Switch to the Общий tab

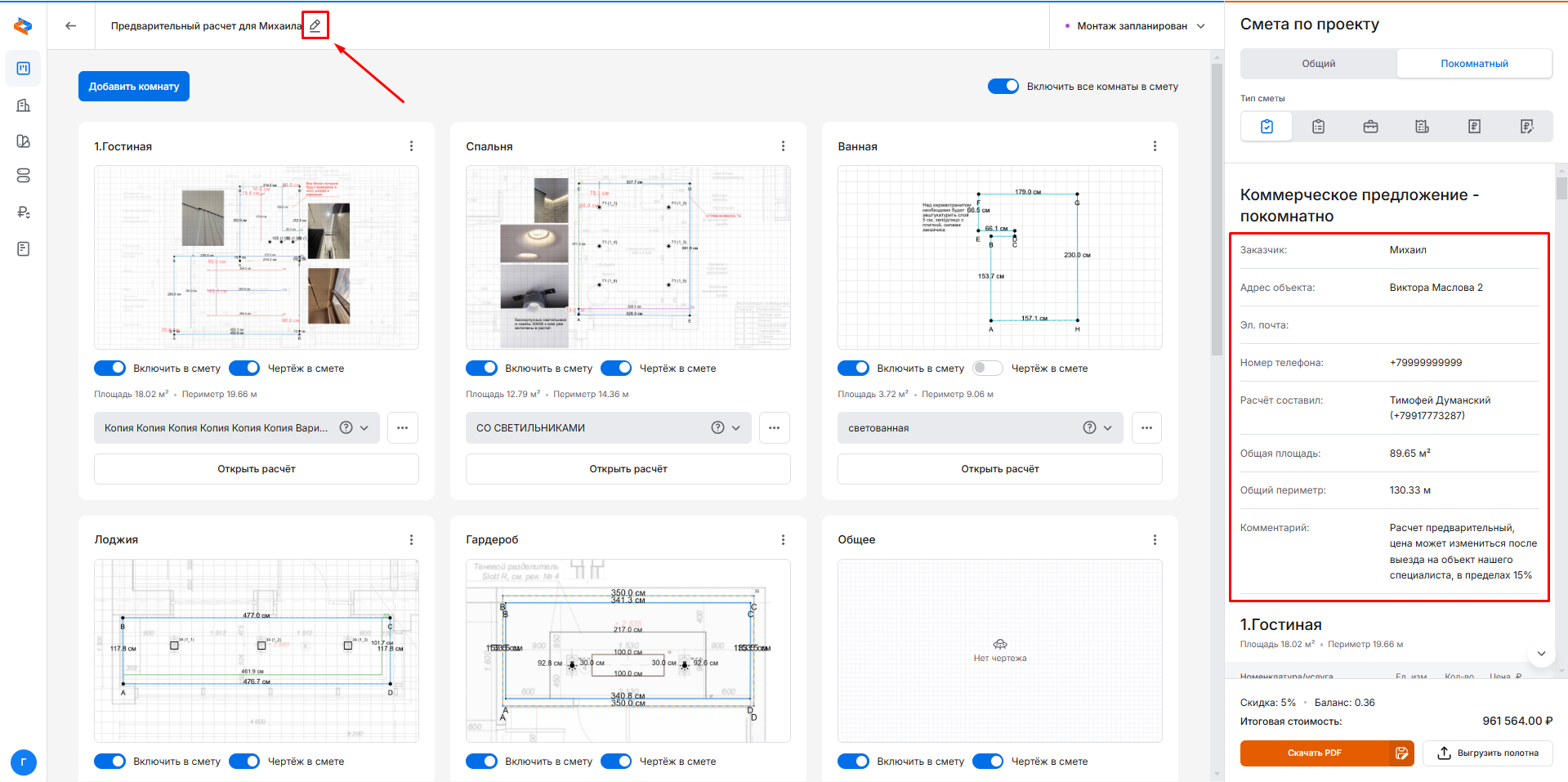pos(1318,64)
